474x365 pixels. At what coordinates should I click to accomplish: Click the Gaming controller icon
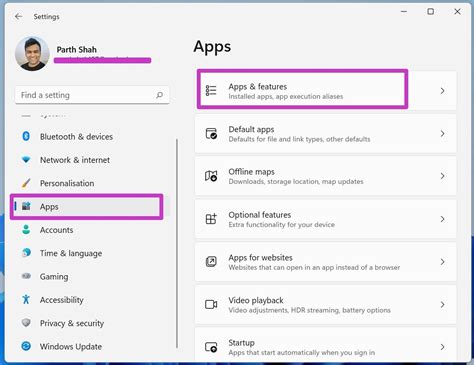click(26, 276)
